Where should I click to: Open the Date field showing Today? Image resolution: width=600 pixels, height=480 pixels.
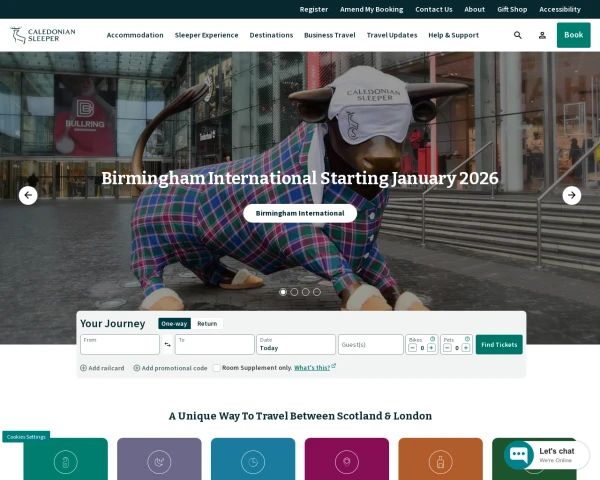(296, 344)
